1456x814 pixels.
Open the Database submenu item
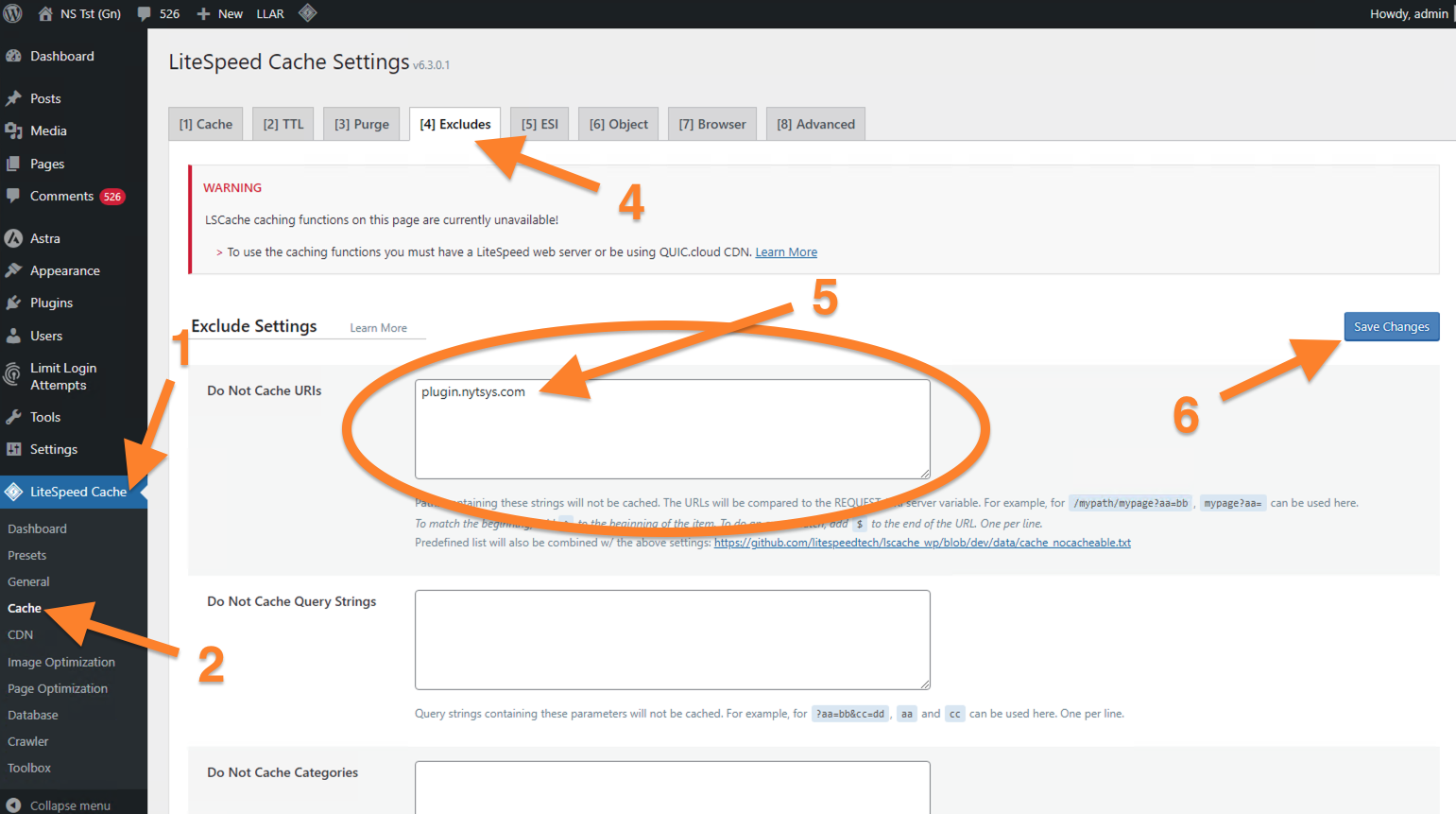click(33, 715)
